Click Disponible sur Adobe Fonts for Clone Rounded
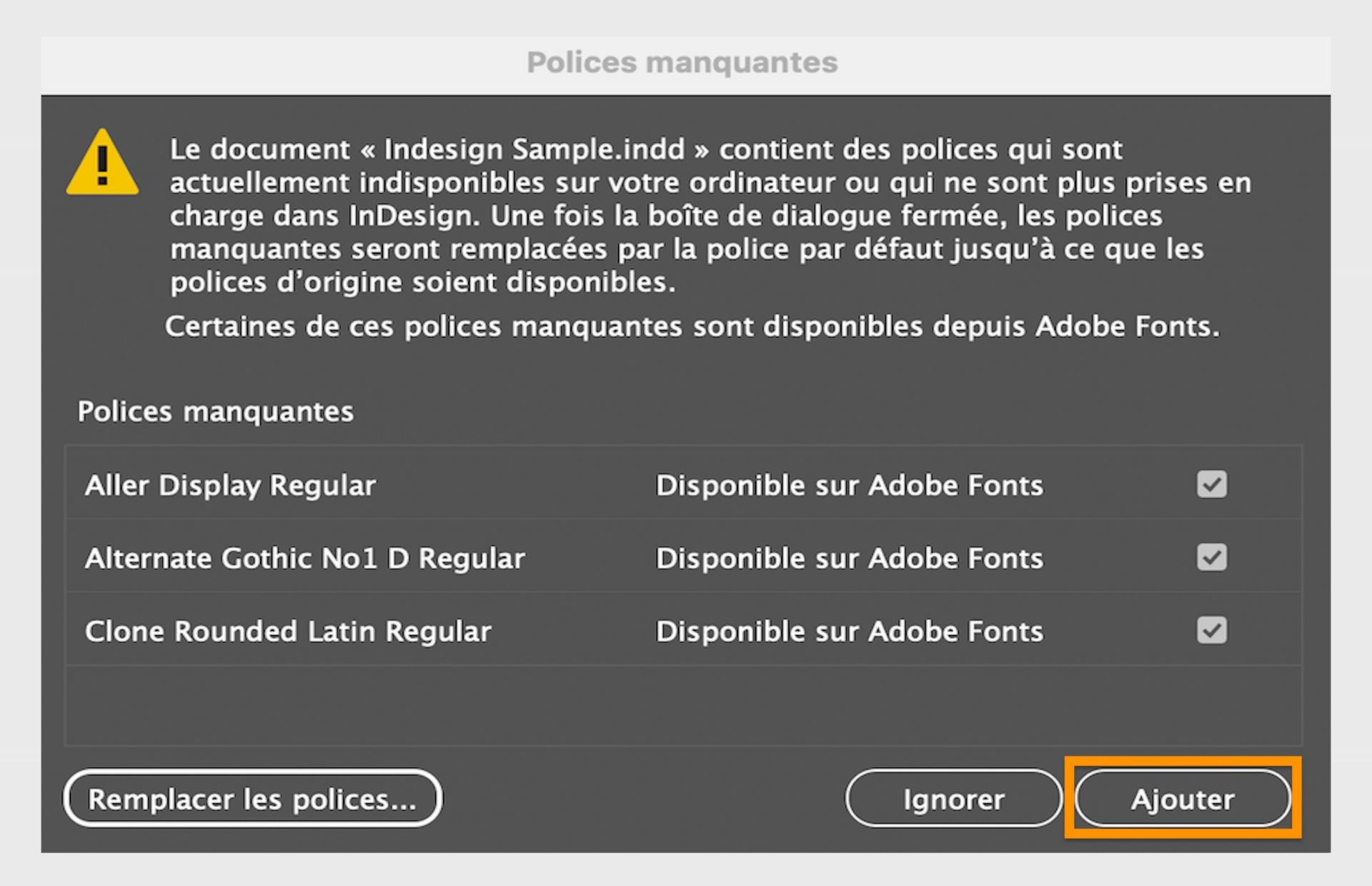Viewport: 1372px width, 886px height. [849, 630]
